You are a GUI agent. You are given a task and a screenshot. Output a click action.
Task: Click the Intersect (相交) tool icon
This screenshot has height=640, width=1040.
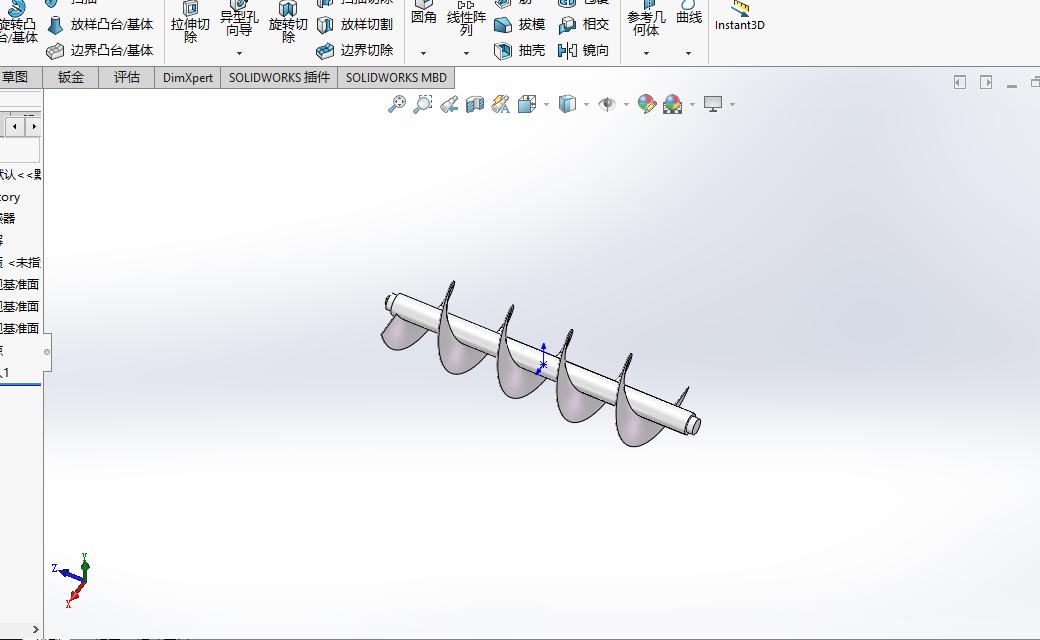point(568,25)
